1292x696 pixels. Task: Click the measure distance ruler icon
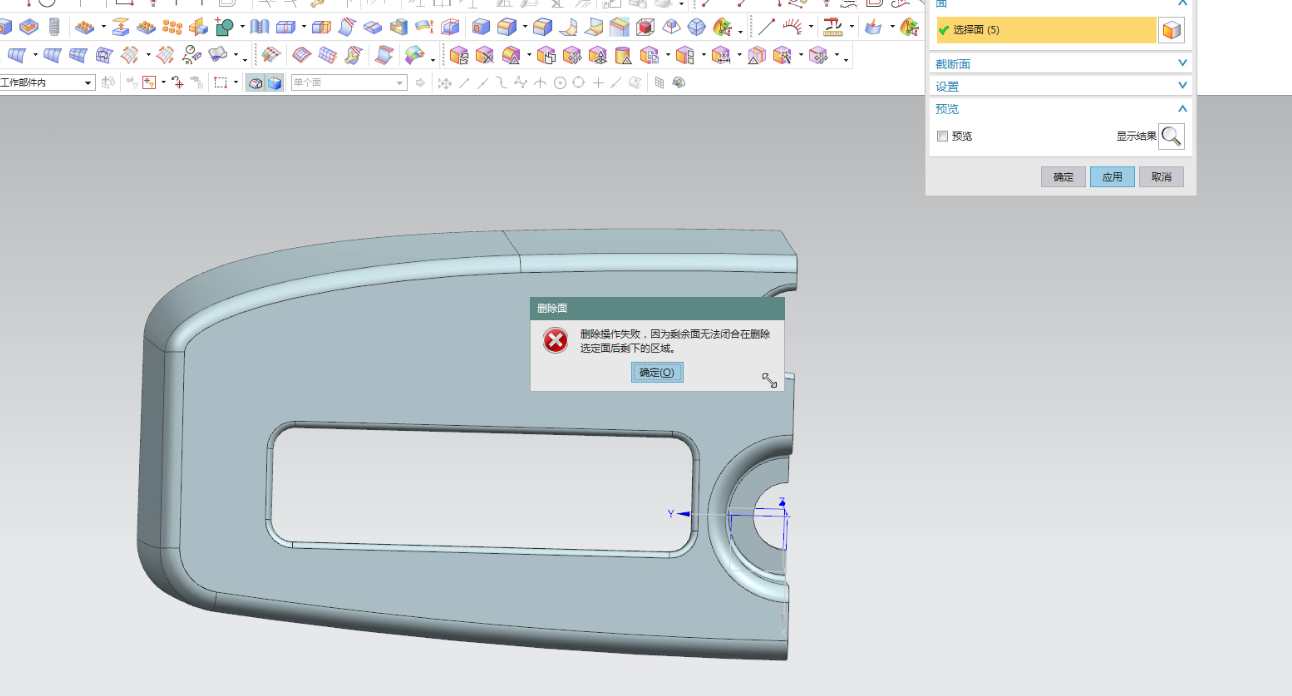click(832, 27)
